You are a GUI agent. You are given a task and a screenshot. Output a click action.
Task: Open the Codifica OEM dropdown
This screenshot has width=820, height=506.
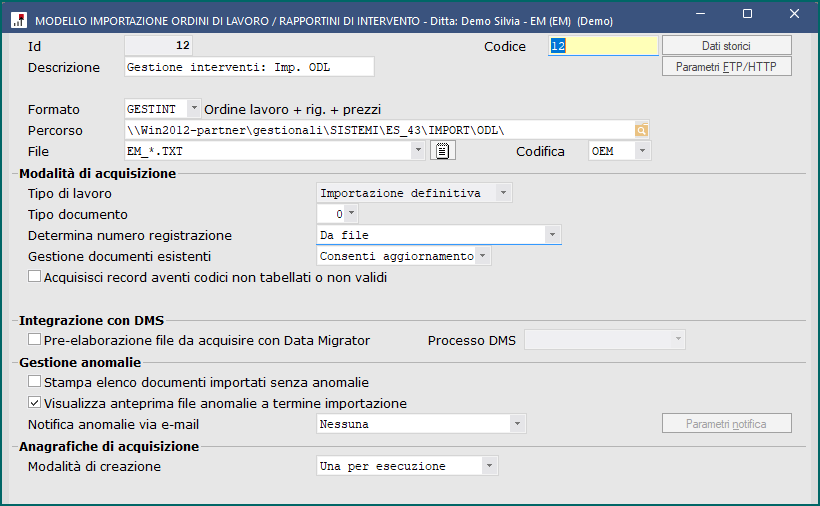(641, 151)
